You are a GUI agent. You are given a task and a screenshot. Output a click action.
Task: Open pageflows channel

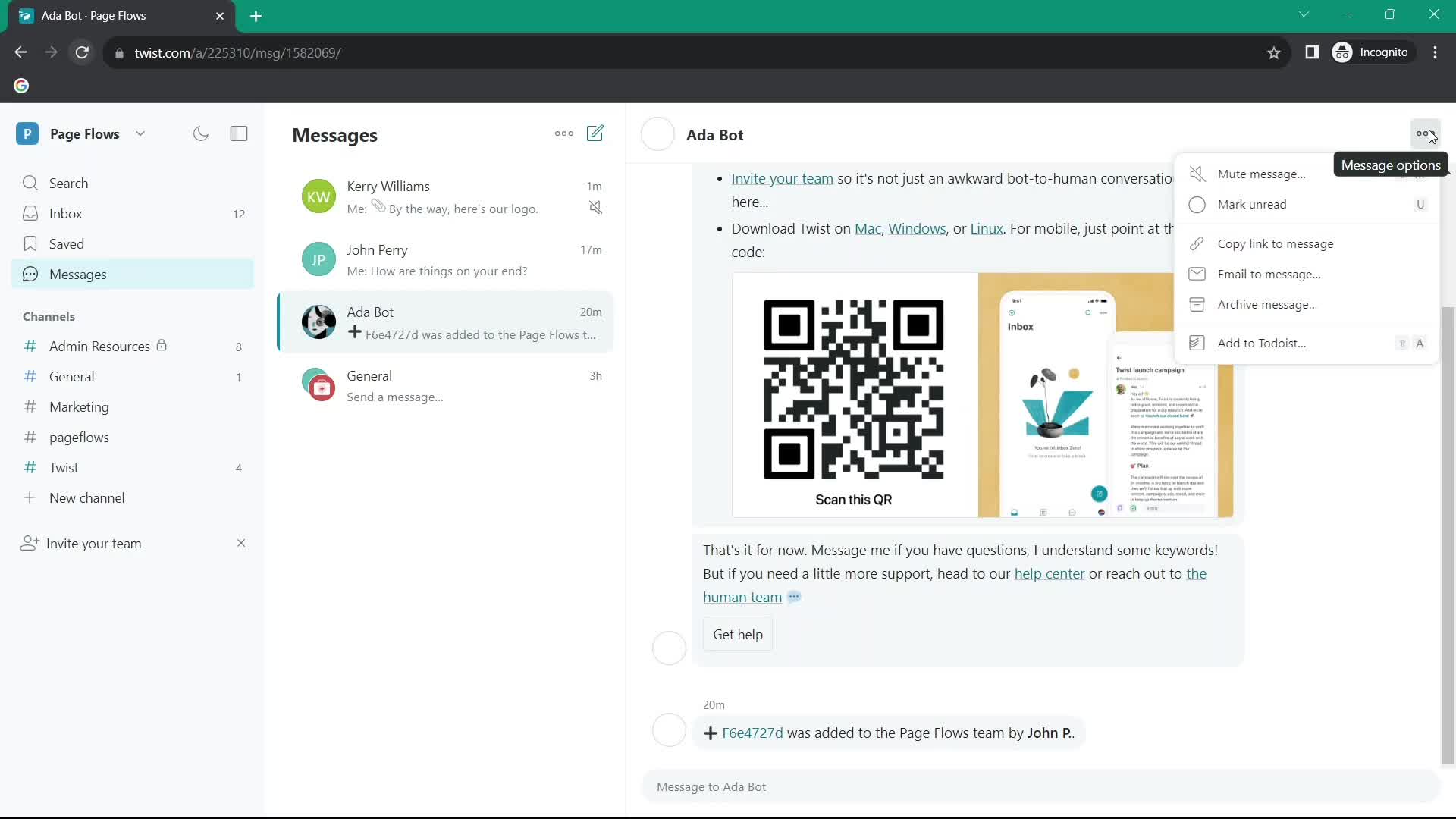(x=133, y=437)
